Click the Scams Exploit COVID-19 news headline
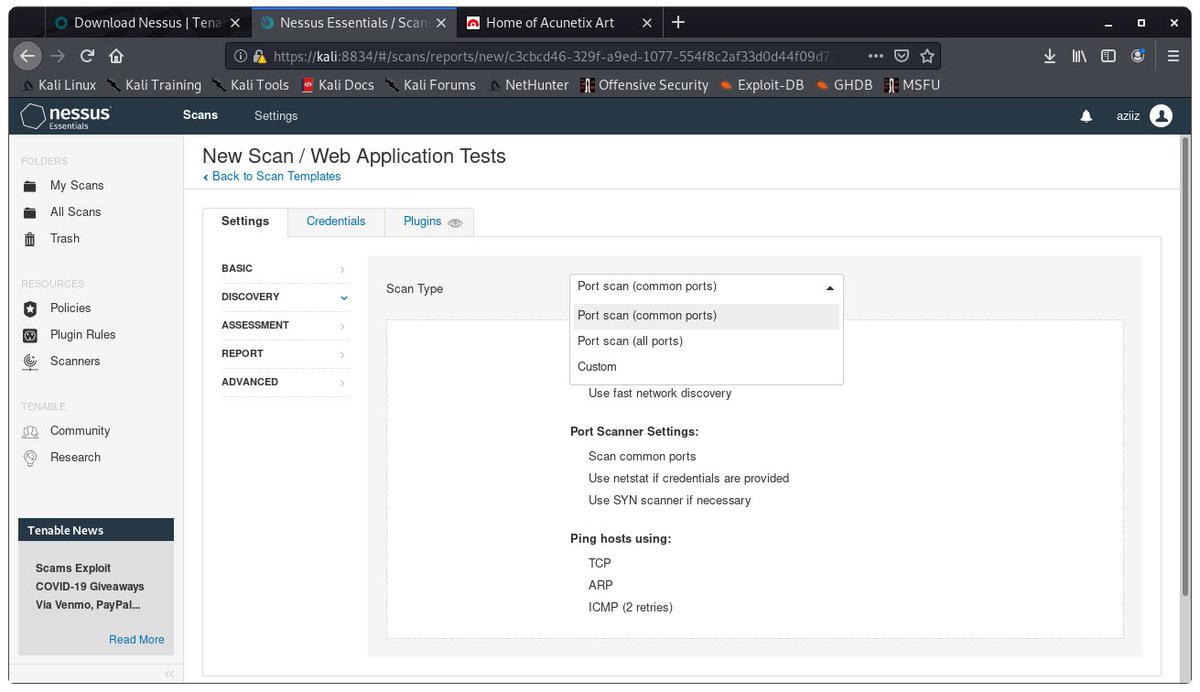This screenshot has height=692, width=1200. [90, 587]
